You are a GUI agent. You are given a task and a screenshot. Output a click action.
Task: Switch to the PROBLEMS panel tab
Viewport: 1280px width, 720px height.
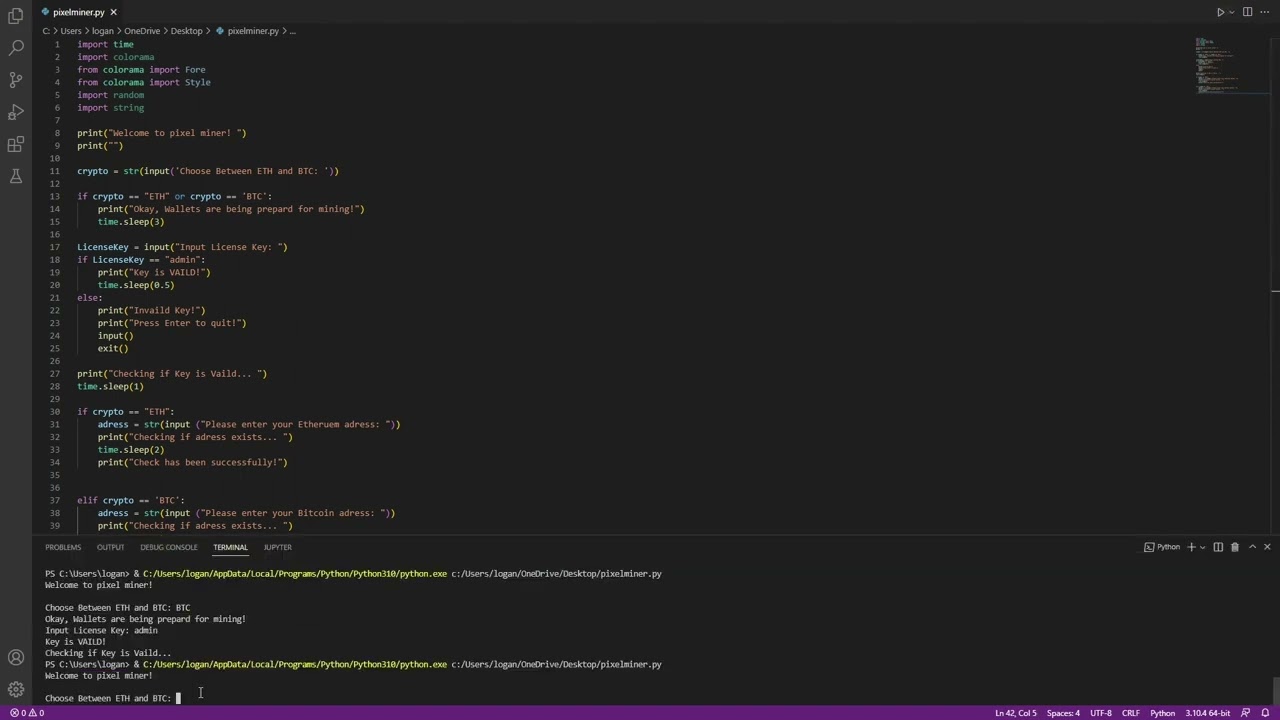click(x=63, y=547)
